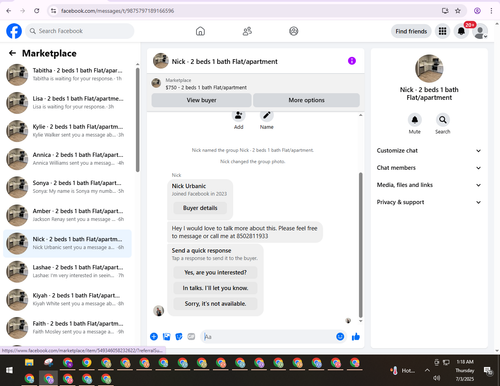This screenshot has width=500, height=386.
Task: Click the conversation list scrollbar
Action: pos(137,120)
